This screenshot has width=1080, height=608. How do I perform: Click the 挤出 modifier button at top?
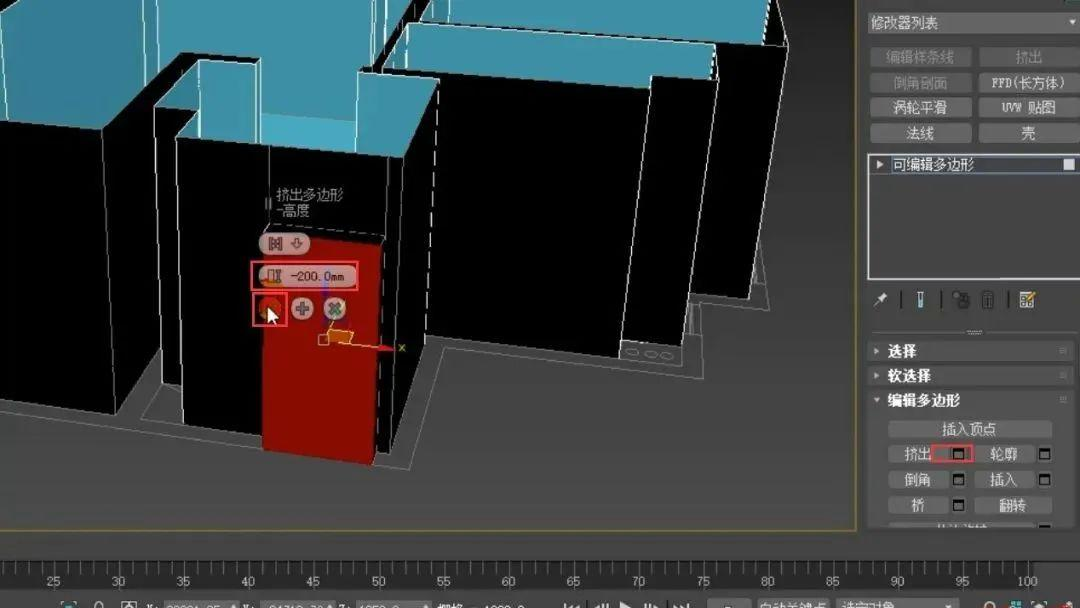(1029, 57)
